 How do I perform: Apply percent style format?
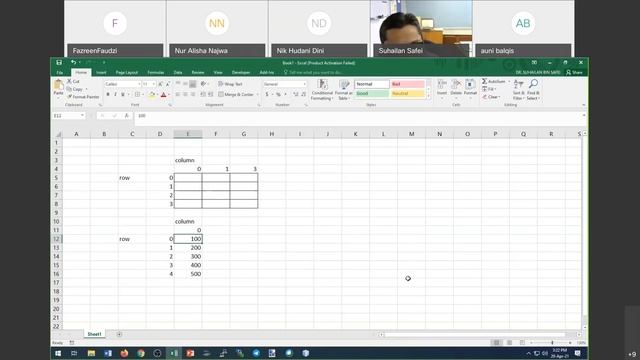coord(278,95)
